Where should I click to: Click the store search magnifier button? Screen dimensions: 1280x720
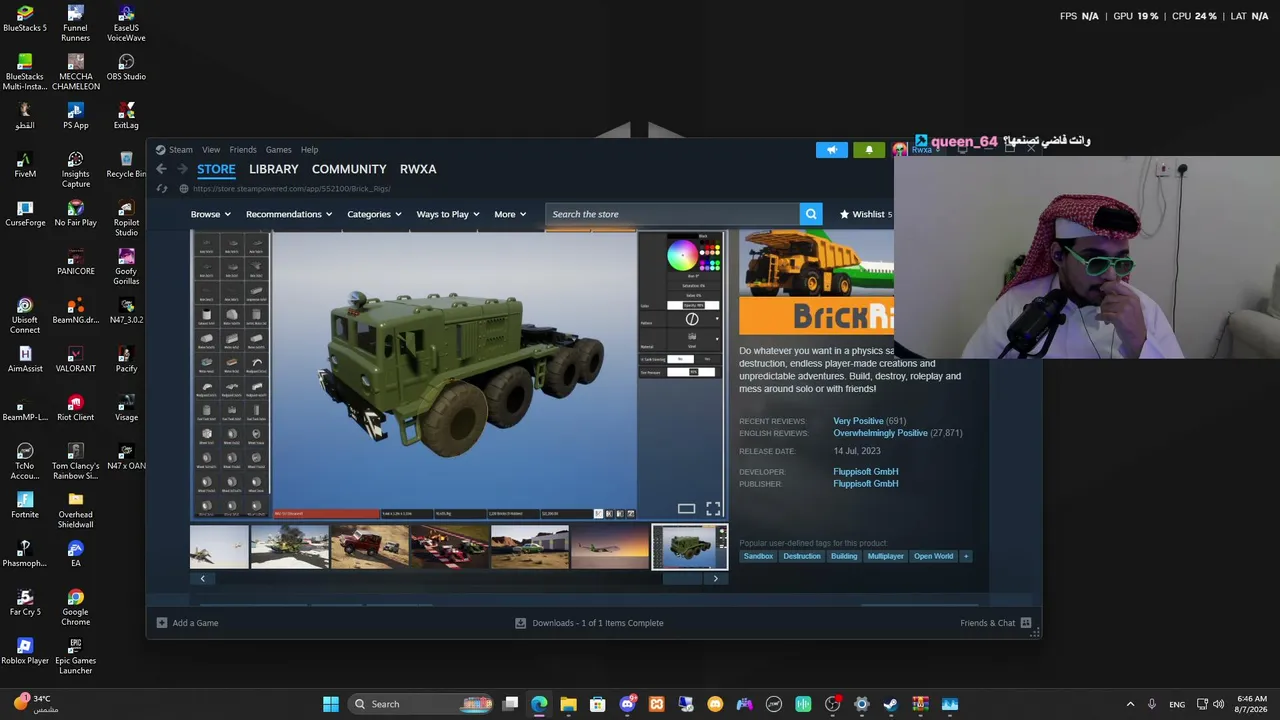[x=811, y=214]
